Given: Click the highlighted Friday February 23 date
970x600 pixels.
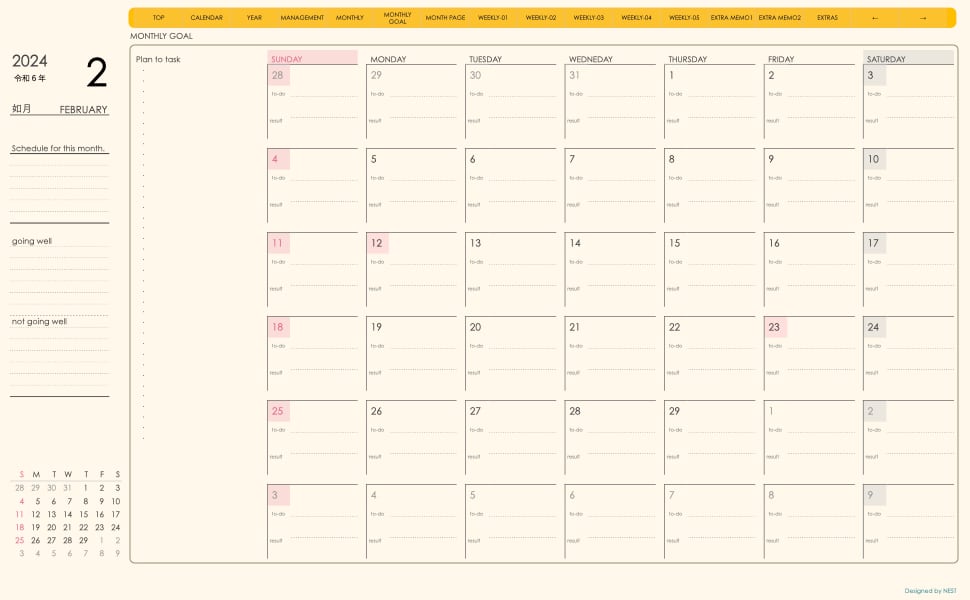Looking at the screenshot, I should [774, 327].
